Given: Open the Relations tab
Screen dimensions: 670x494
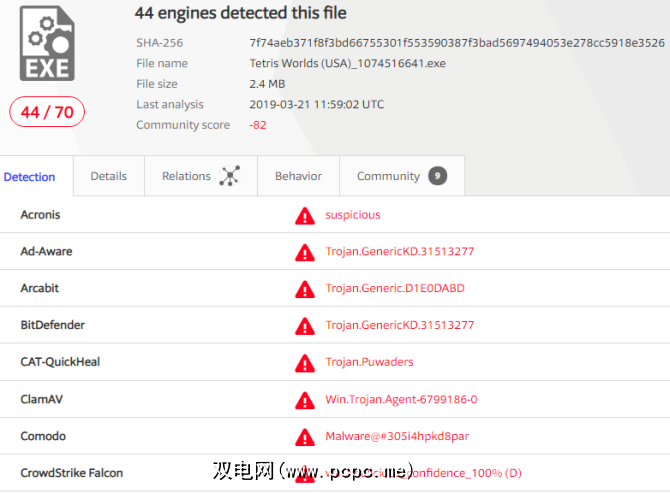Looking at the screenshot, I should pos(196,176).
